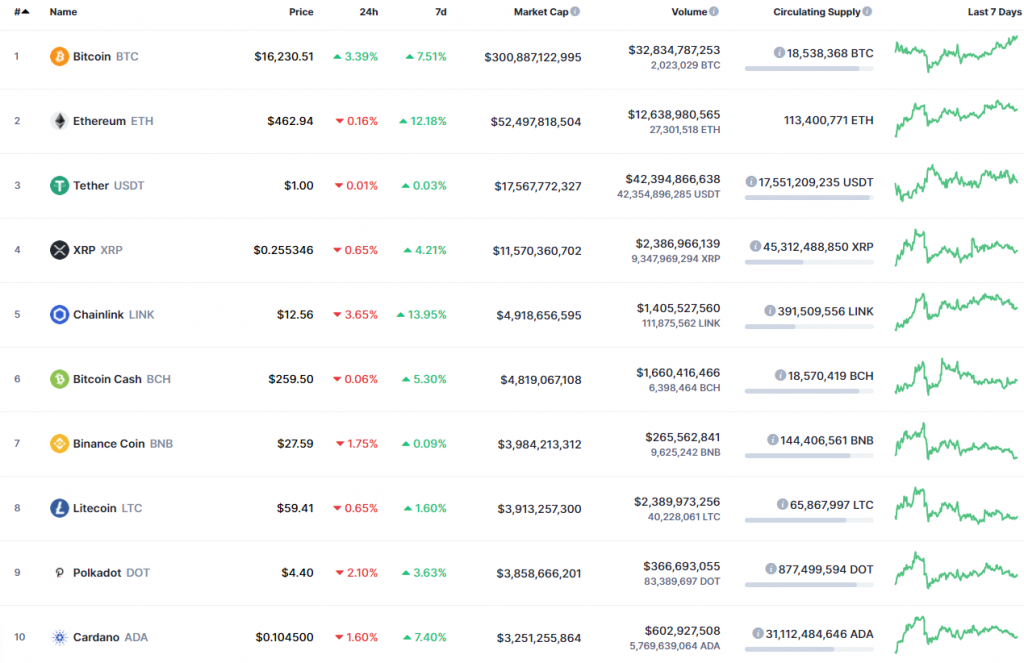Click info icon beside 144,406,561 BNB supply

tap(773, 440)
